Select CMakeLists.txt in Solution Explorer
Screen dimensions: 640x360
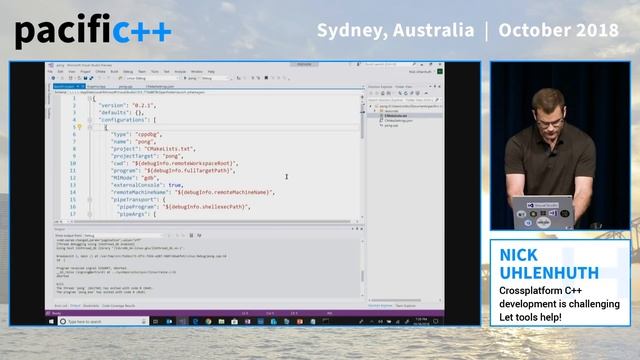tap(396, 116)
